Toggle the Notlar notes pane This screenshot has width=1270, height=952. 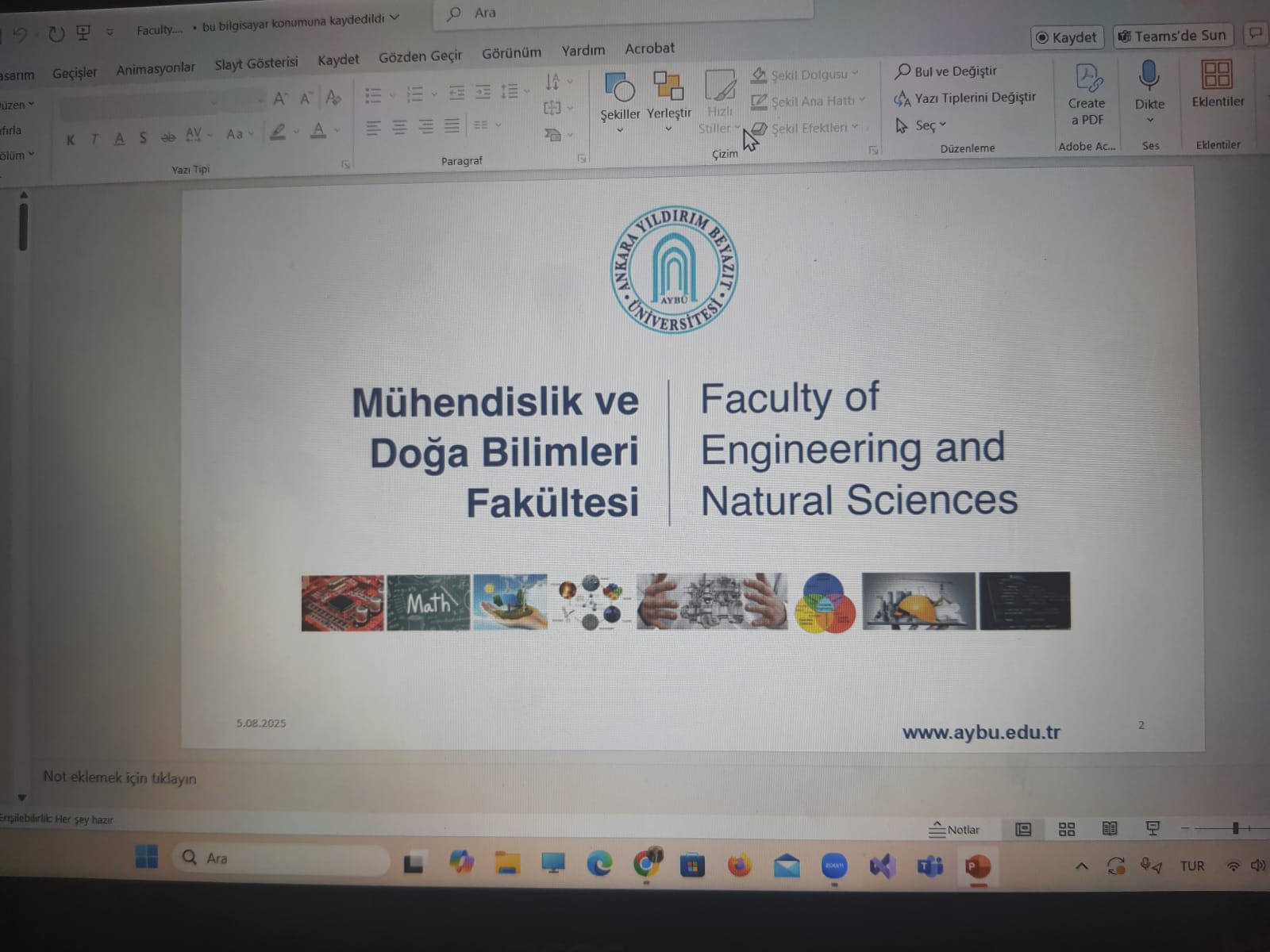[955, 830]
